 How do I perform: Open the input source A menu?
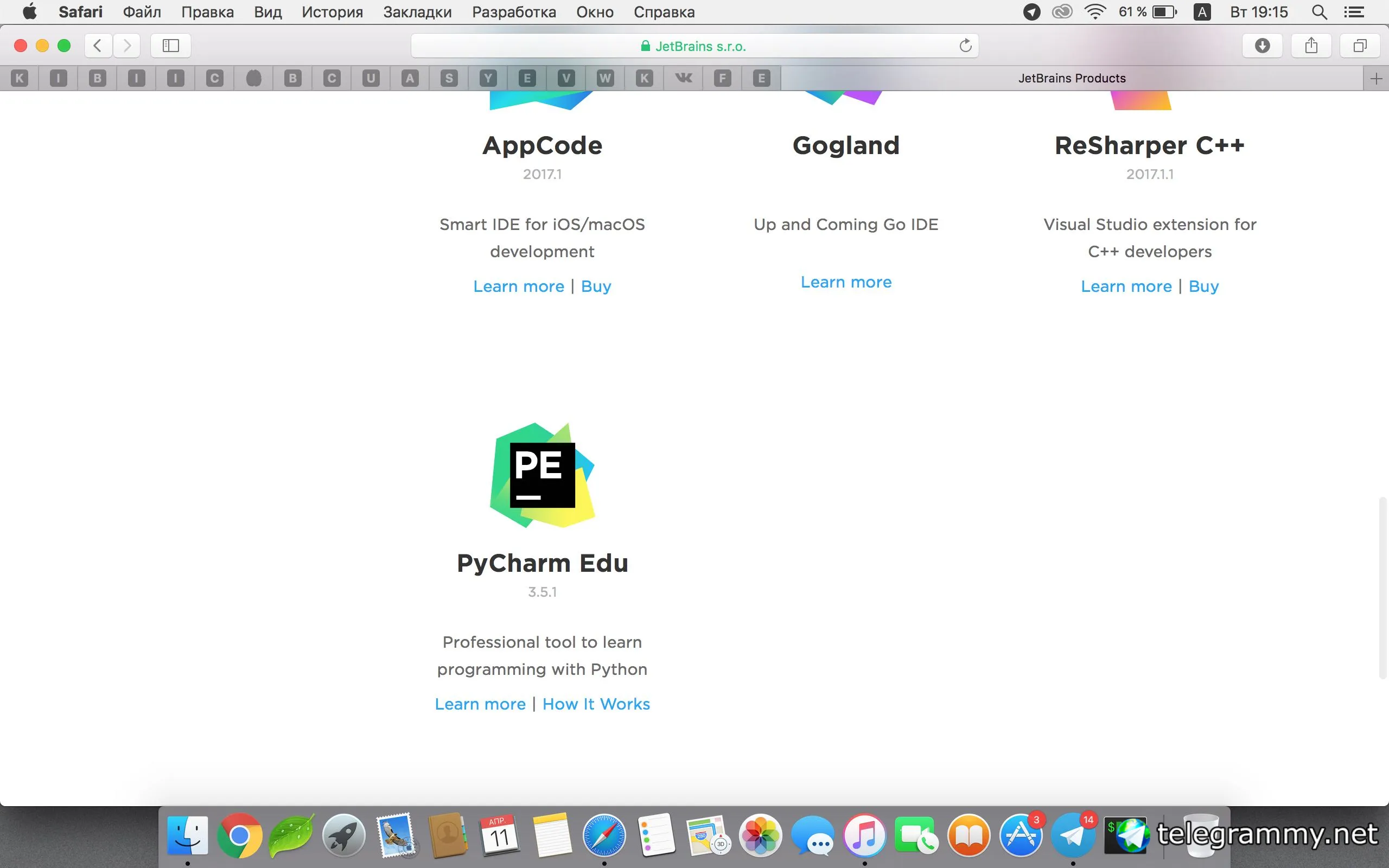(x=1202, y=12)
